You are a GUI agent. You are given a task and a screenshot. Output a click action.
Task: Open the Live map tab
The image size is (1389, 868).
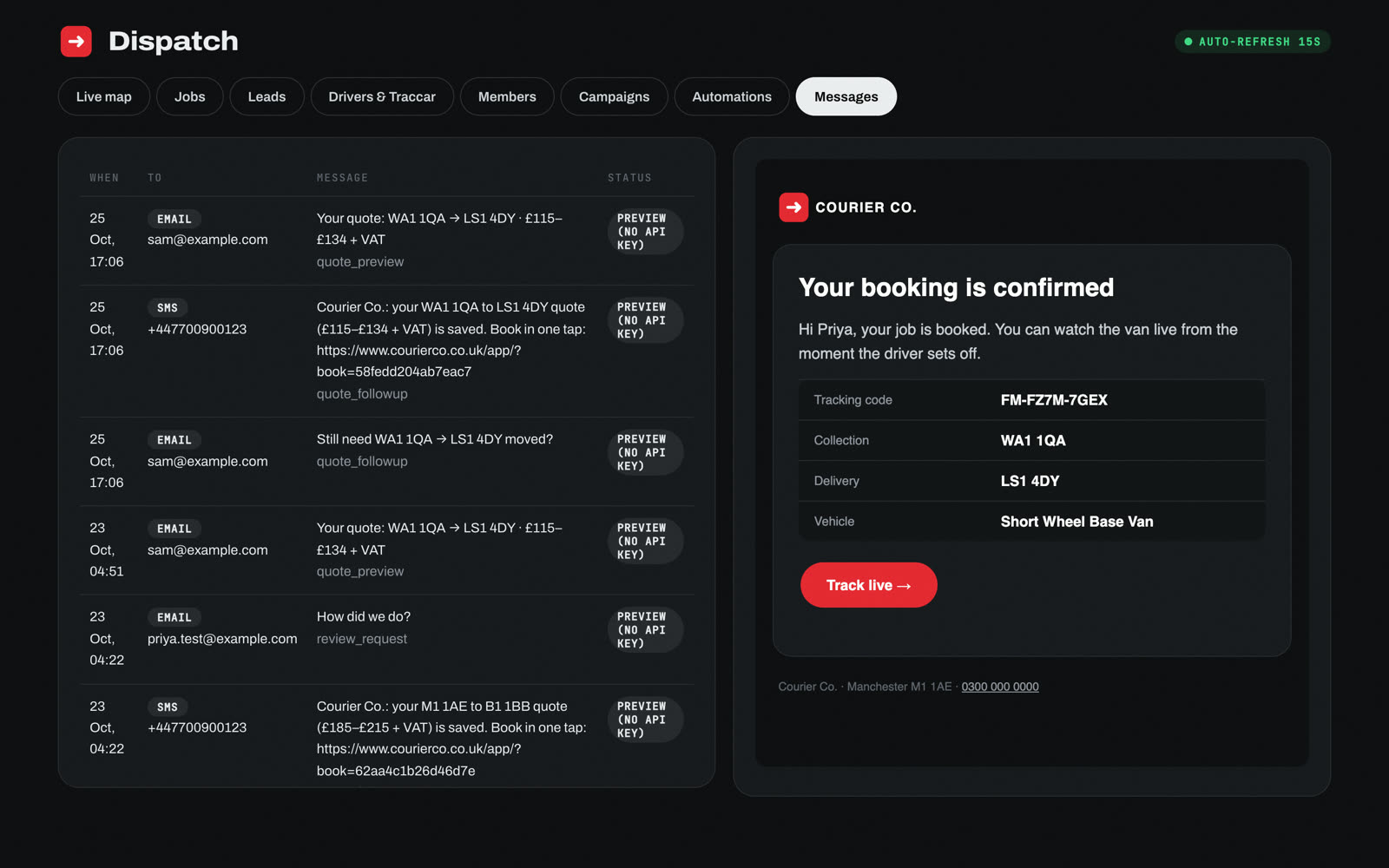click(x=104, y=96)
